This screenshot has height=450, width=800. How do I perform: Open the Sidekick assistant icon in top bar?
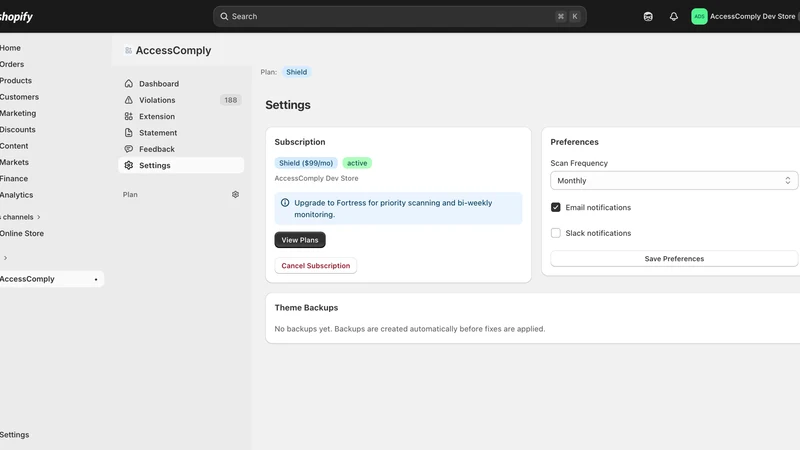(648, 16)
